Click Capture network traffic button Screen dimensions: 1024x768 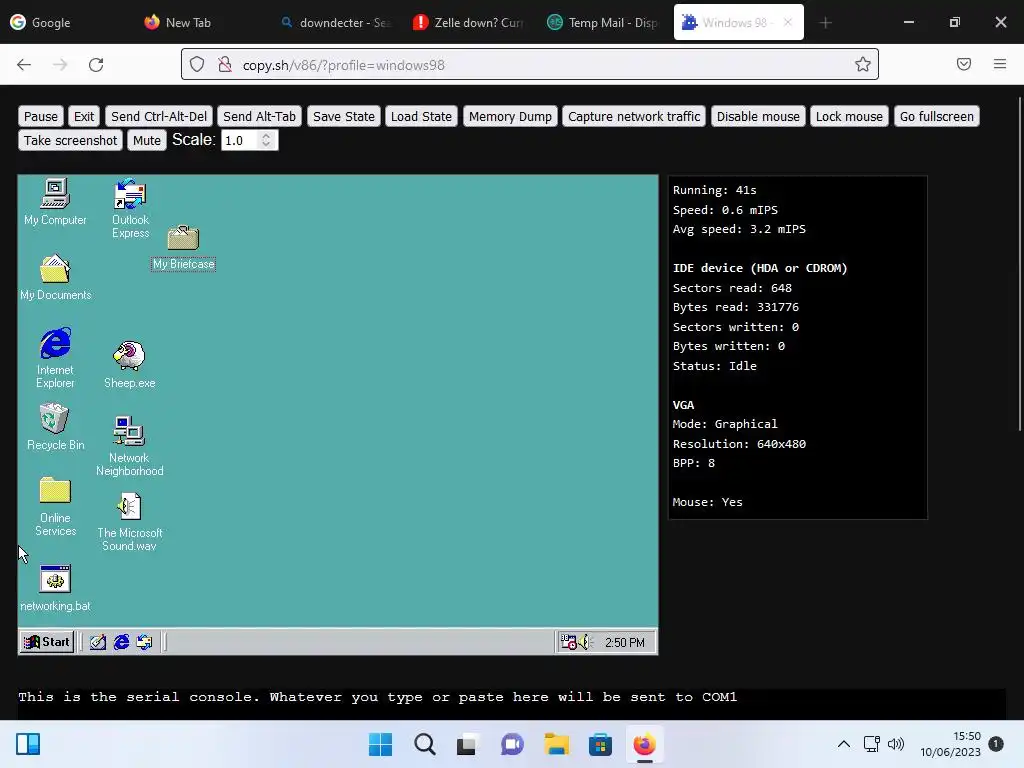(633, 116)
